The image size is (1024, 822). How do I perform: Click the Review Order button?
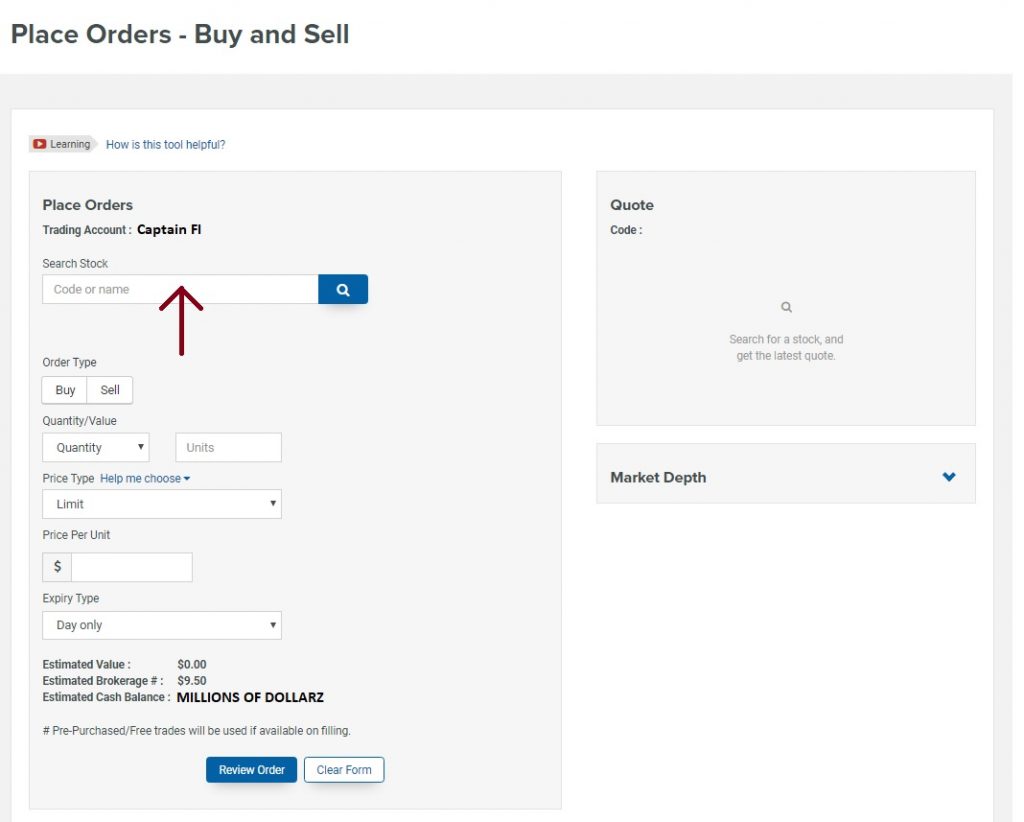(251, 770)
